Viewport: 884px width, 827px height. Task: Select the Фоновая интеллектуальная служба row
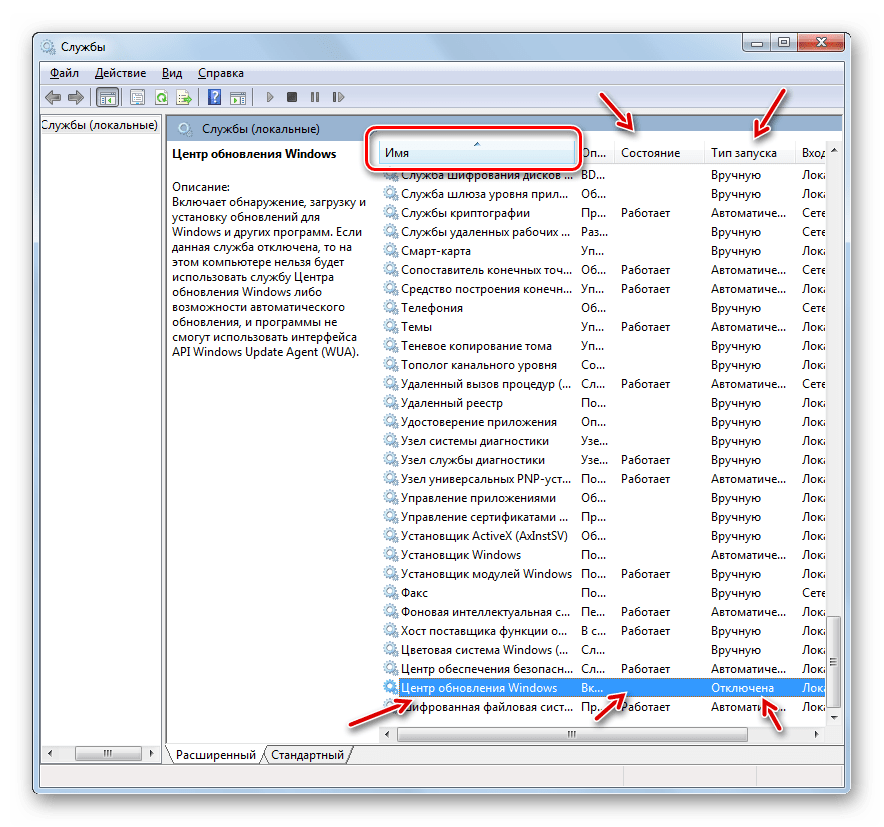(x=604, y=612)
